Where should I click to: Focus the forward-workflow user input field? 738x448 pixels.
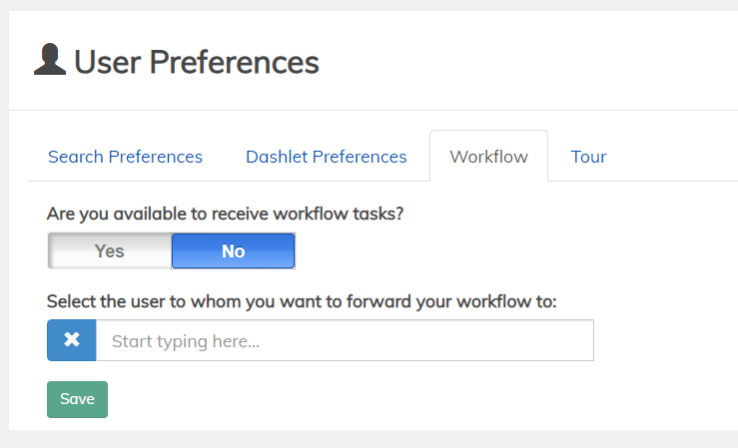pyautogui.click(x=344, y=340)
